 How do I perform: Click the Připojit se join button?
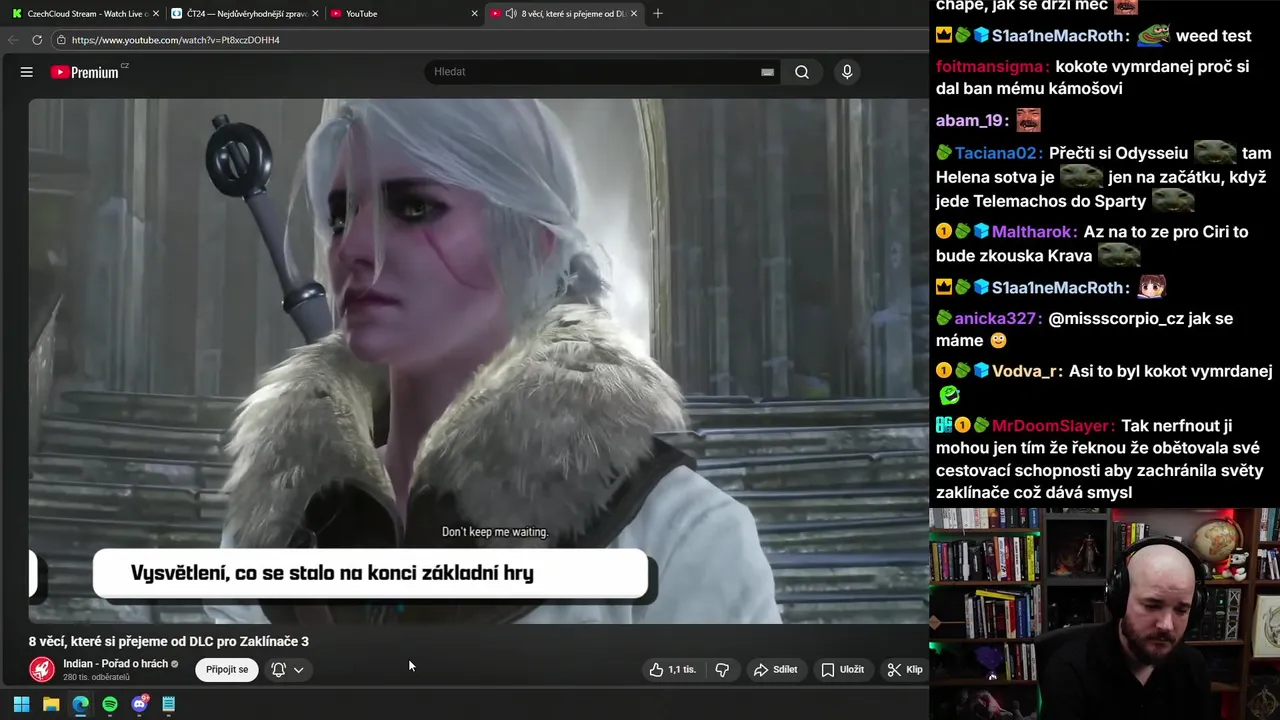[227, 669]
